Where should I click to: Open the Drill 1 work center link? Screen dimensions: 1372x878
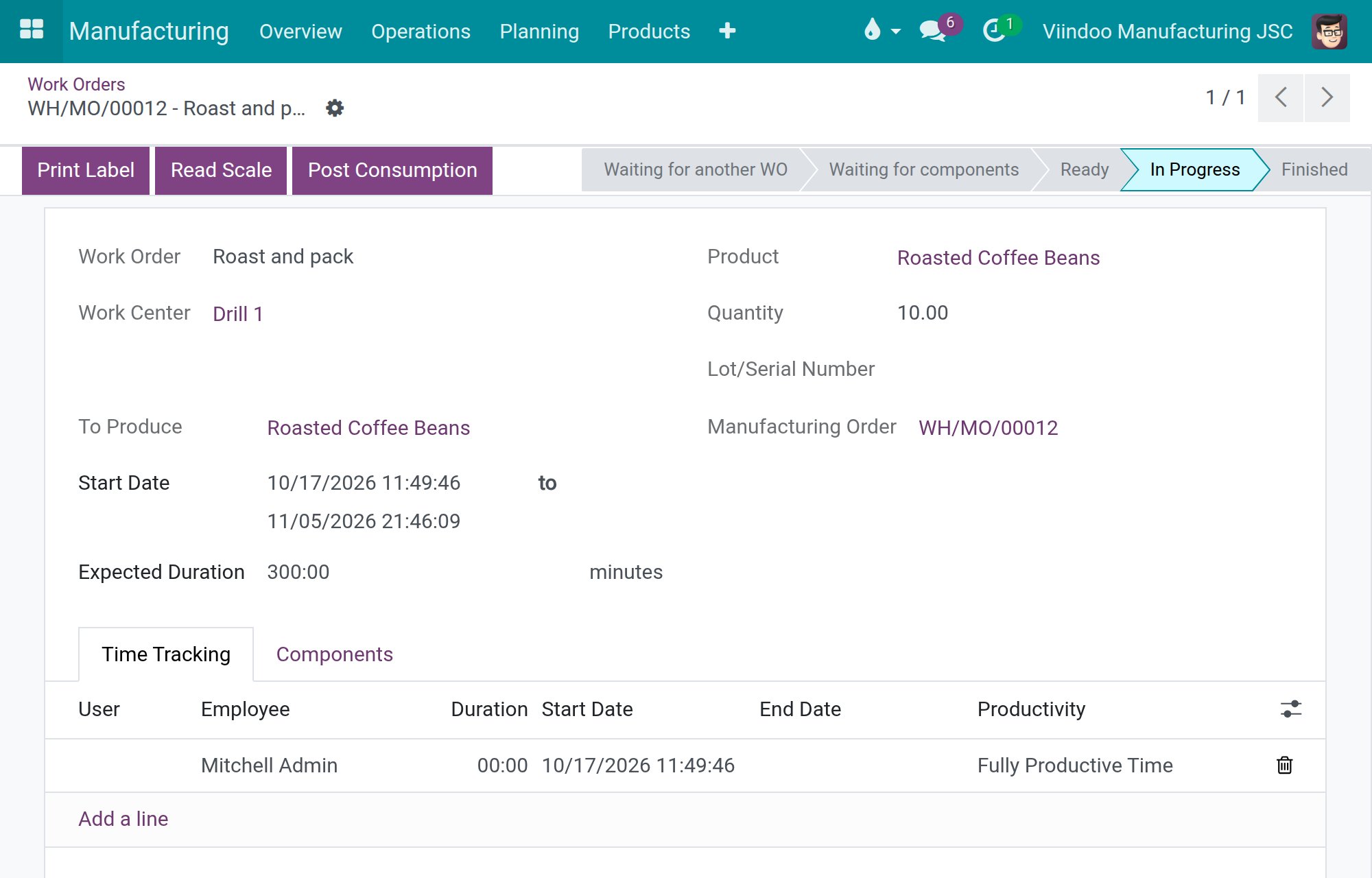(x=238, y=314)
